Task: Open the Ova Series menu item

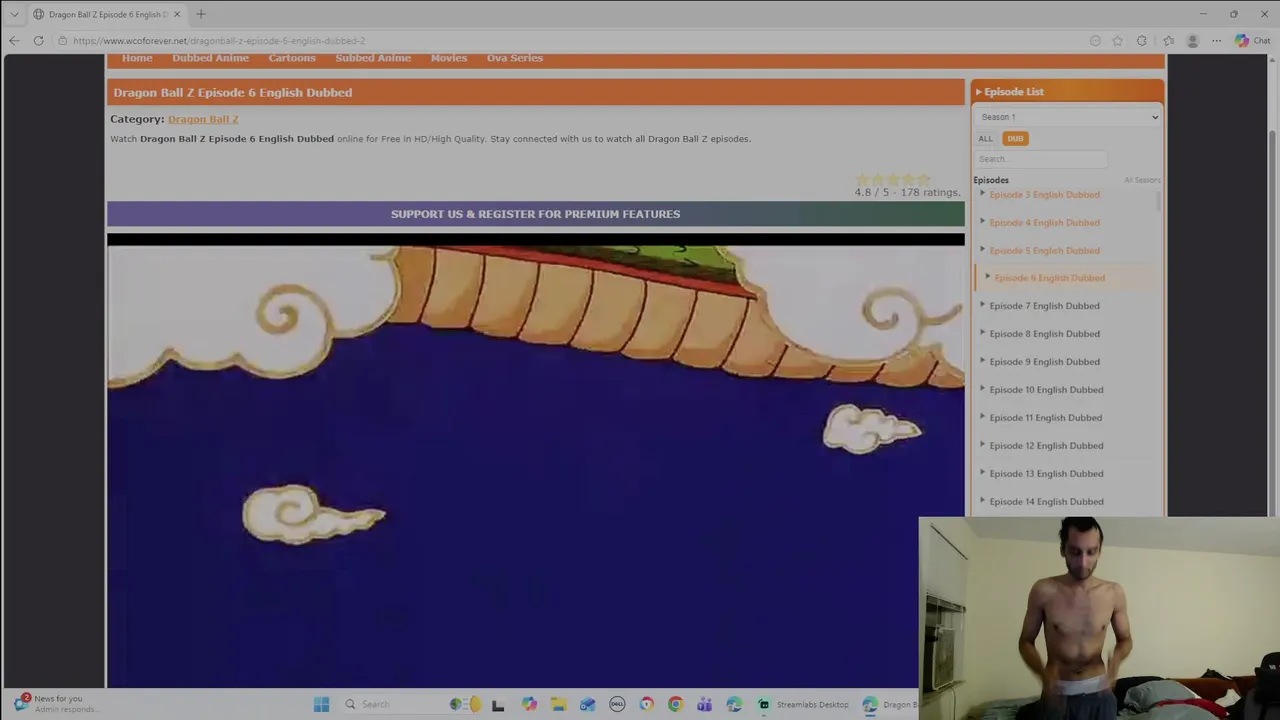Action: tap(515, 58)
